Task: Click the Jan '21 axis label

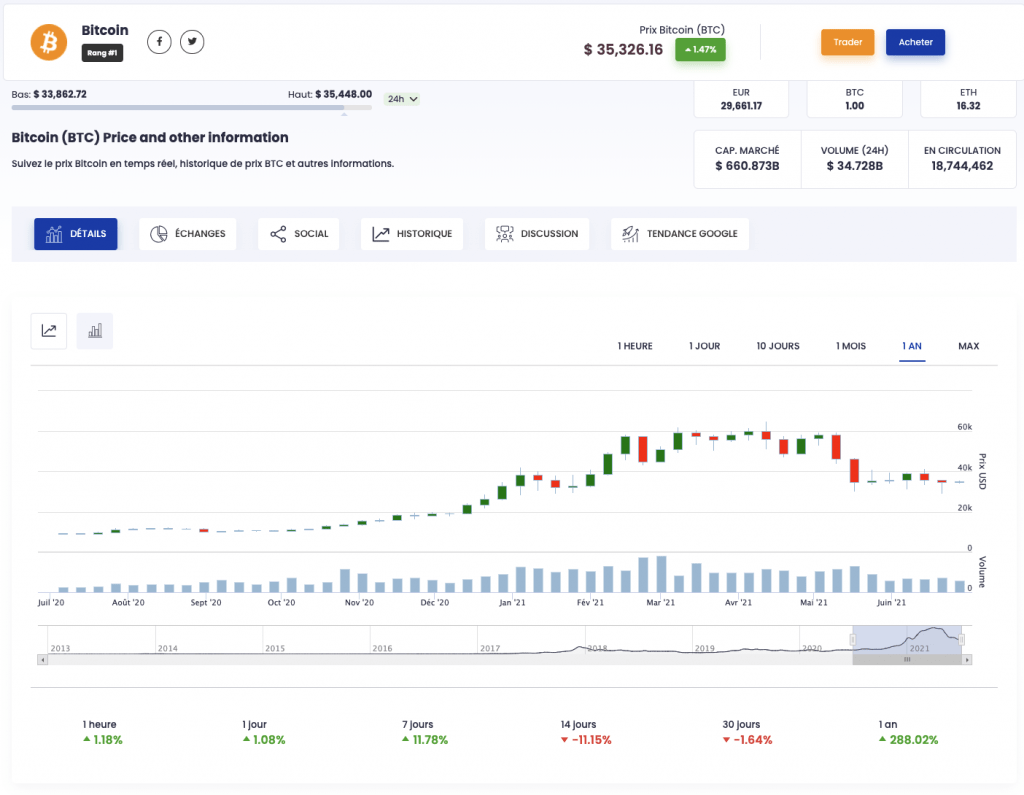Action: click(512, 602)
